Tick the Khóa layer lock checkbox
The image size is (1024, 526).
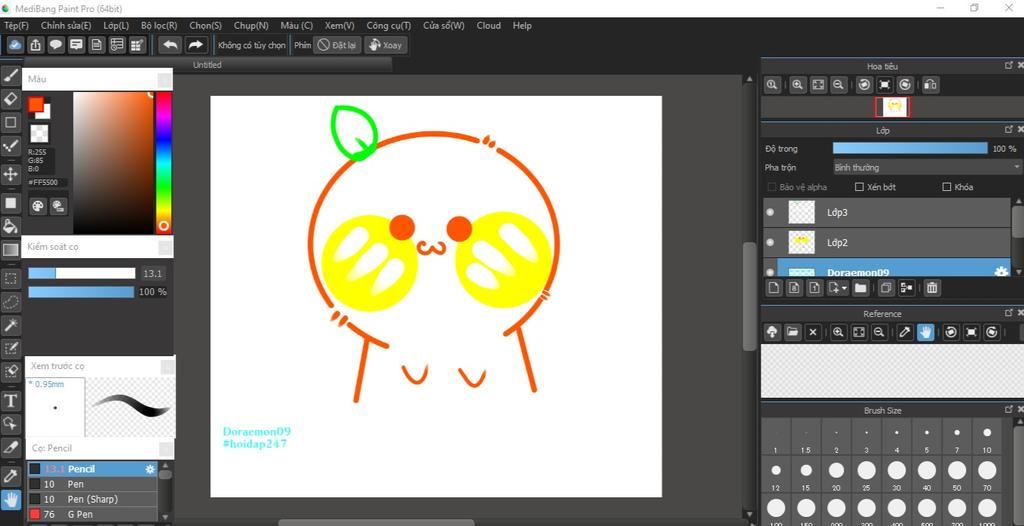(946, 187)
